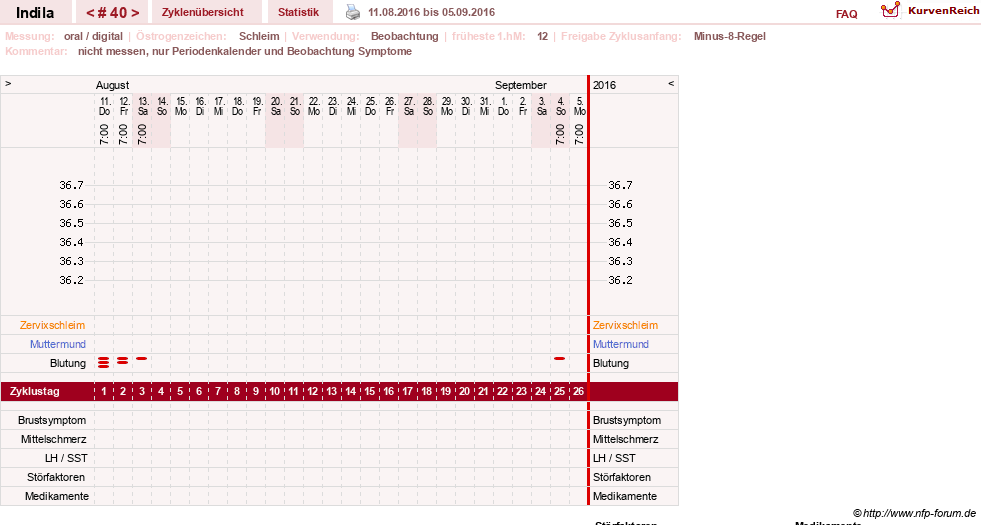Click the KurvenReich logo icon
Screen dimensions: 981x525
click(890, 10)
